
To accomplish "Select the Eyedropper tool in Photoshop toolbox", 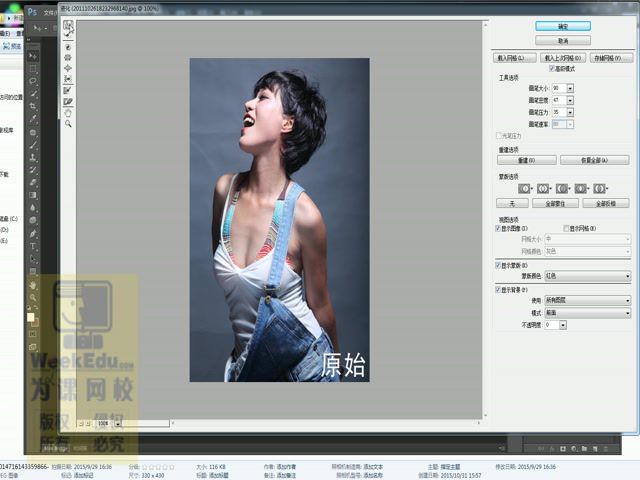I will click(x=33, y=119).
